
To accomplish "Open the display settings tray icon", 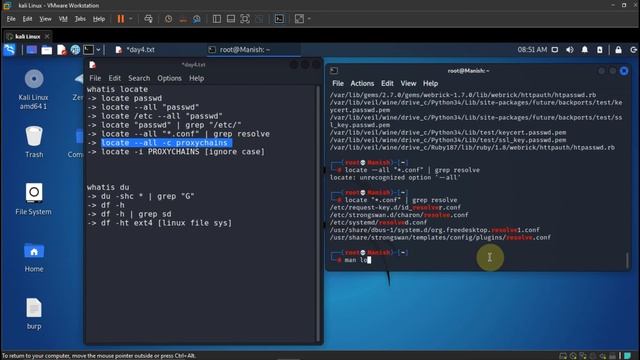I will pos(555,50).
